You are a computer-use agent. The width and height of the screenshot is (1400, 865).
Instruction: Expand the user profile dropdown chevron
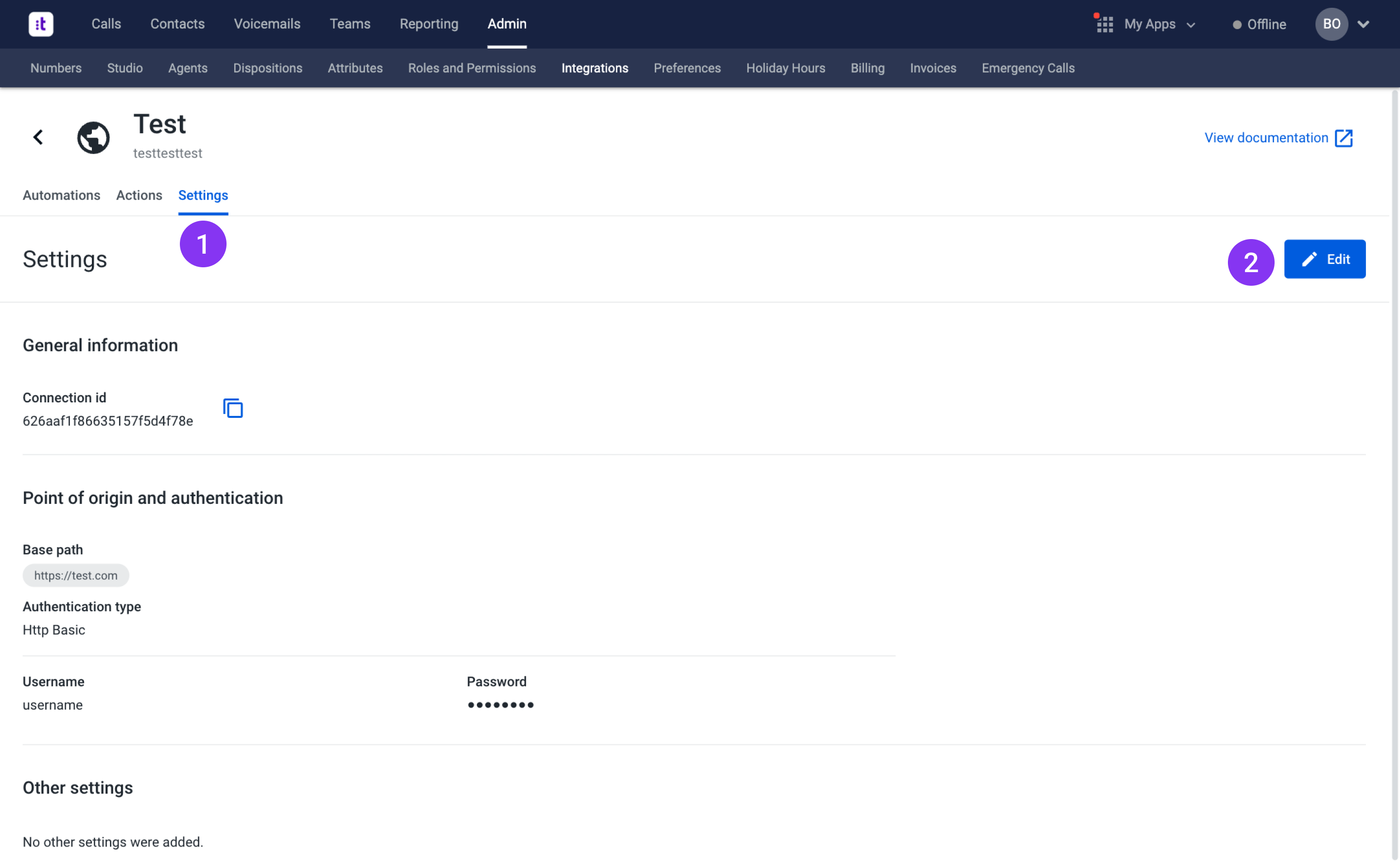[x=1364, y=24]
